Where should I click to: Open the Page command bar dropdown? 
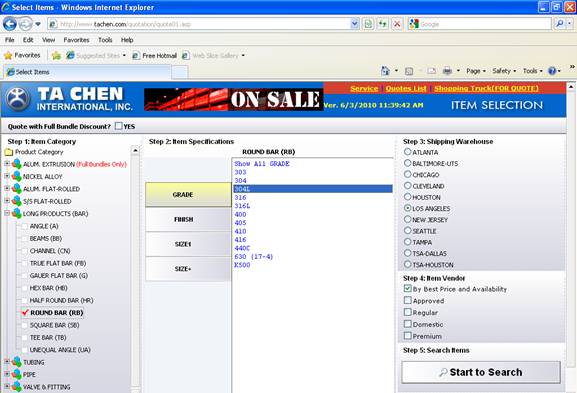[476, 71]
